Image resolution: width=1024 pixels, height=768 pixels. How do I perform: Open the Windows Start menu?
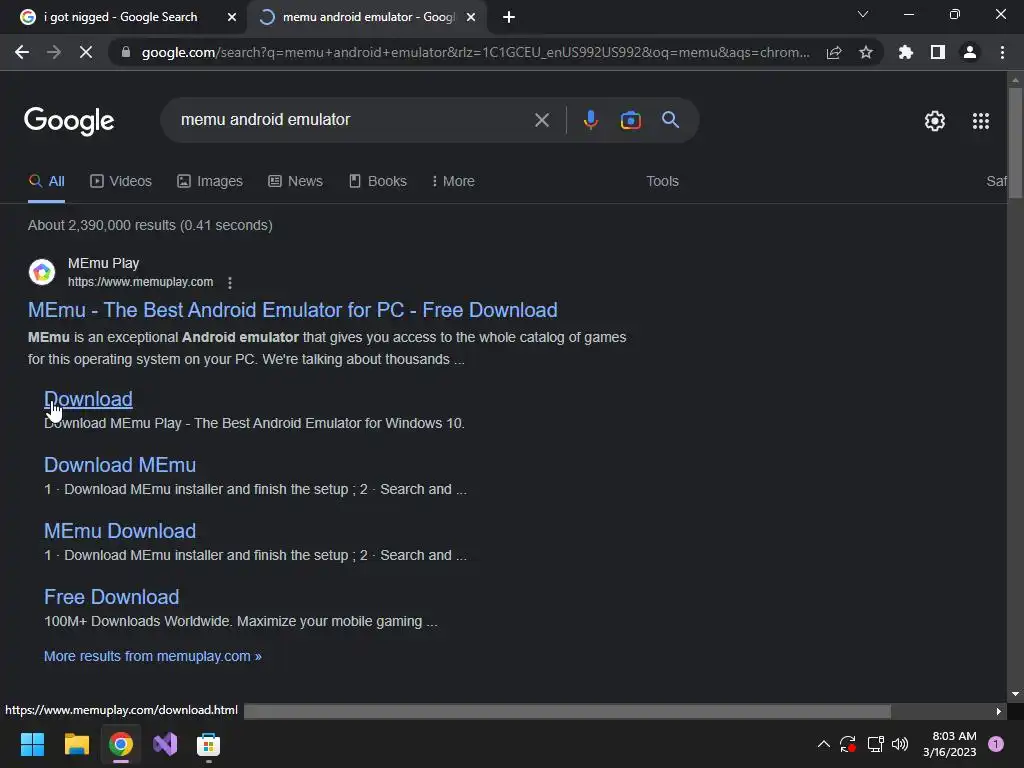tap(32, 744)
